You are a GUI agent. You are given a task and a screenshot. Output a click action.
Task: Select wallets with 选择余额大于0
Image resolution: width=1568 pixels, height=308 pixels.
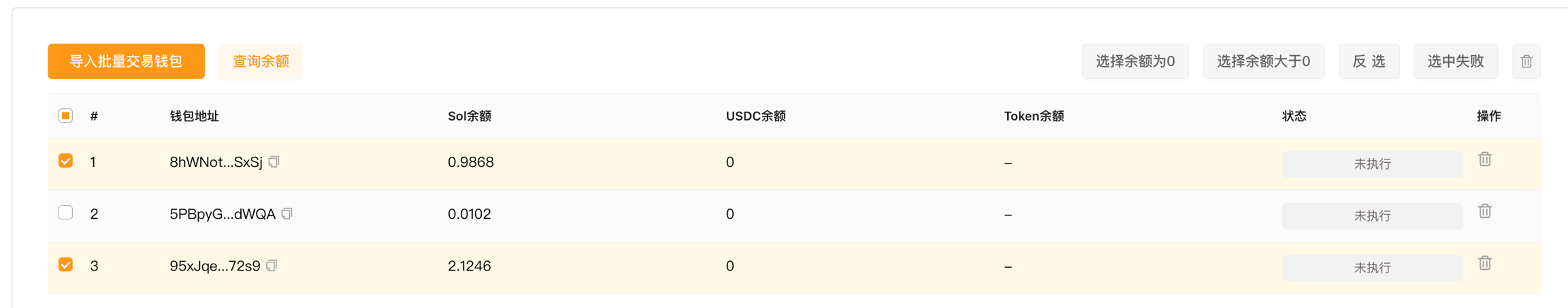pos(1263,61)
